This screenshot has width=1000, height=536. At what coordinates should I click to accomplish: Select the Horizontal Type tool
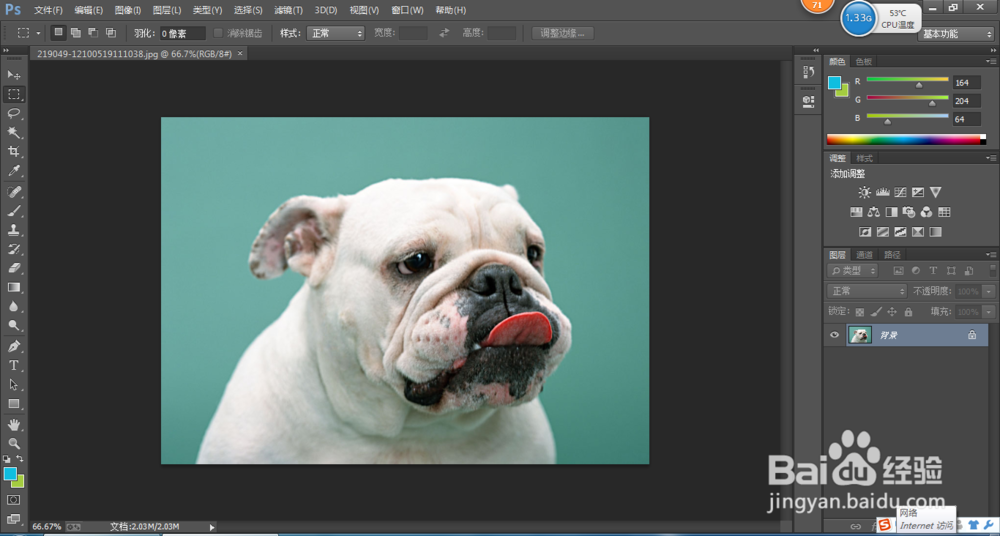click(x=14, y=365)
